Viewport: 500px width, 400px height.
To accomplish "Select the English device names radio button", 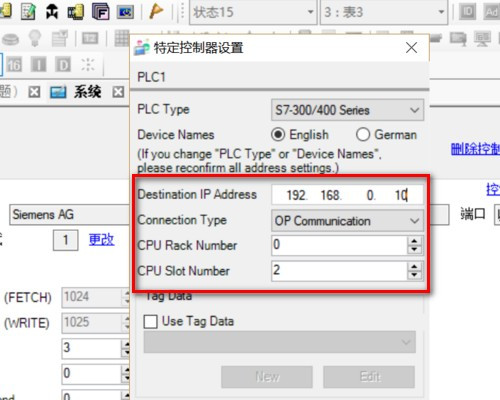I will click(x=278, y=135).
